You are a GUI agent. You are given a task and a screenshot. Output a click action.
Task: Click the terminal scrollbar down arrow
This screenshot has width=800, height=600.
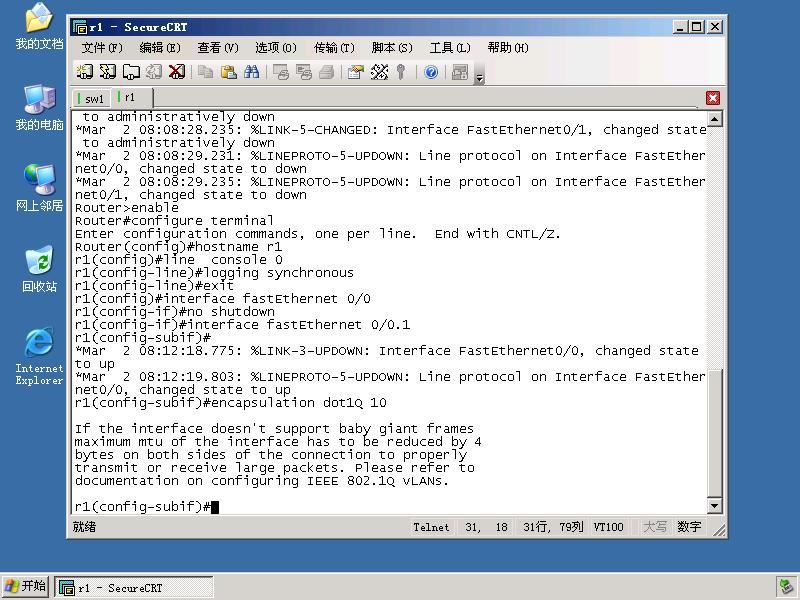coord(715,506)
